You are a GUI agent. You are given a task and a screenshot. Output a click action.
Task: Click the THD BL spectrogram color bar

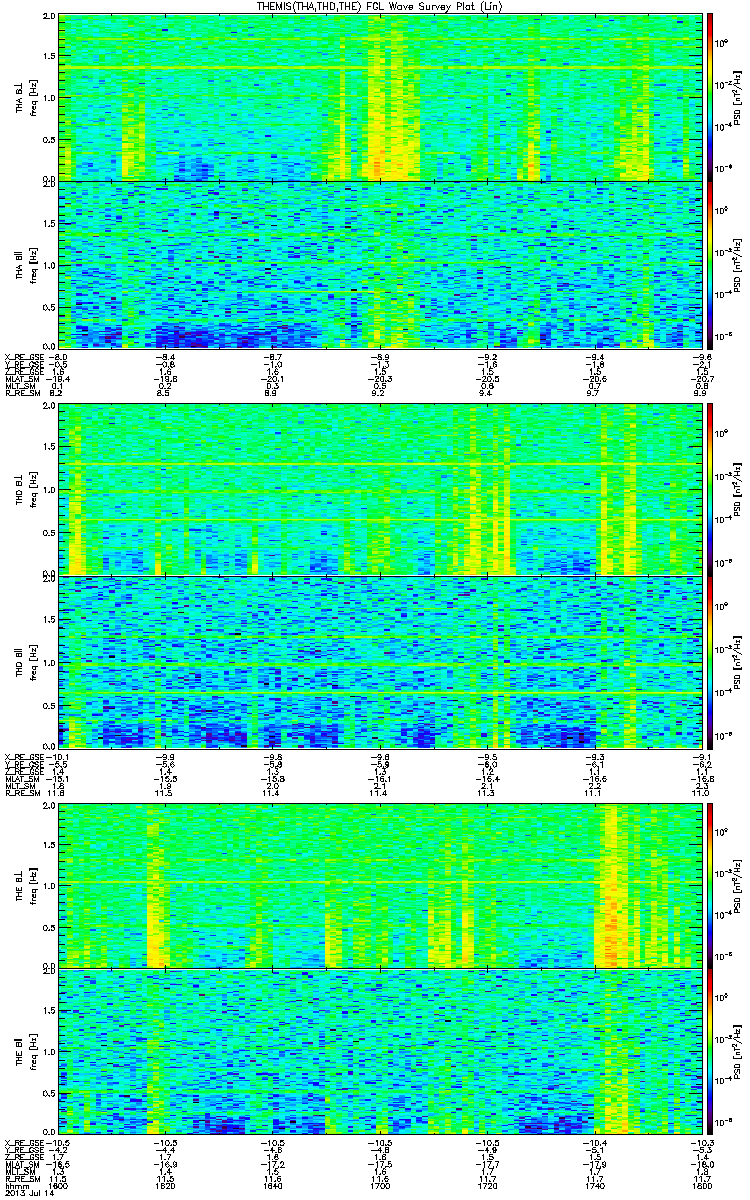(709, 490)
